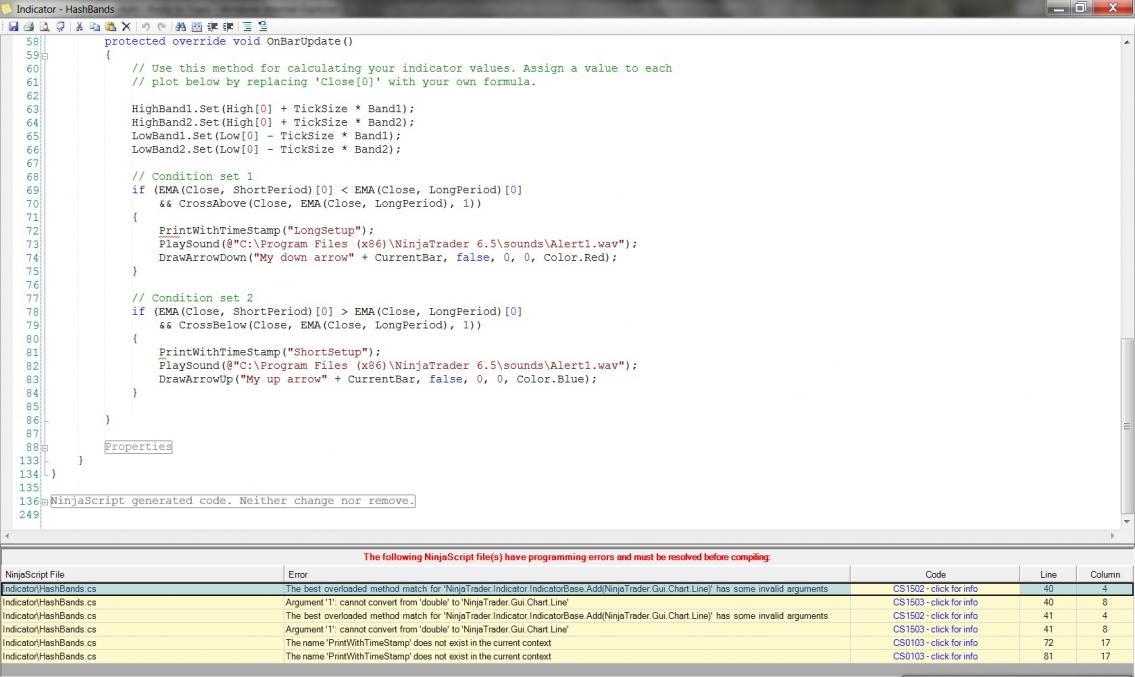Sort by the Line column header
The height and width of the screenshot is (677, 1135).
[1048, 574]
